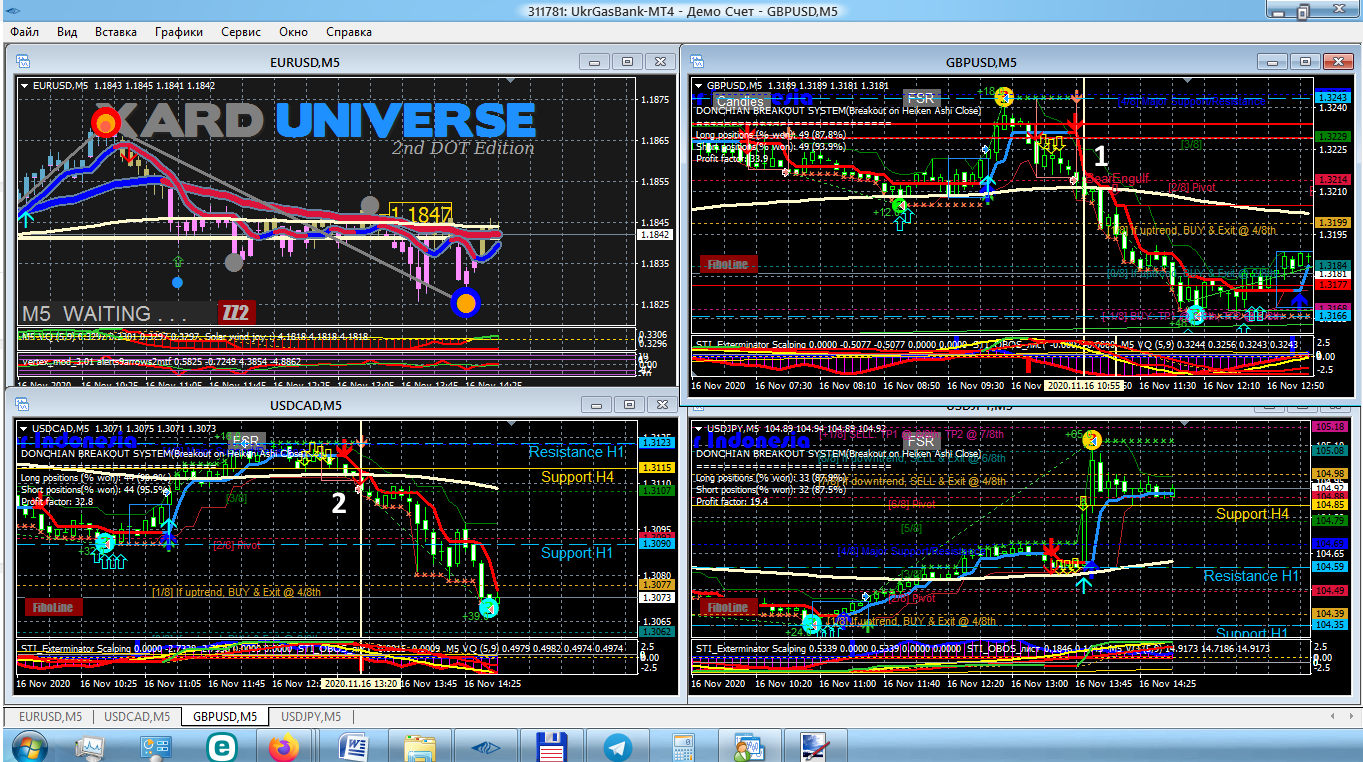The height and width of the screenshot is (762, 1363).
Task: Click the 2020.11.16 13:20 crosshair time label
Action: click(361, 684)
